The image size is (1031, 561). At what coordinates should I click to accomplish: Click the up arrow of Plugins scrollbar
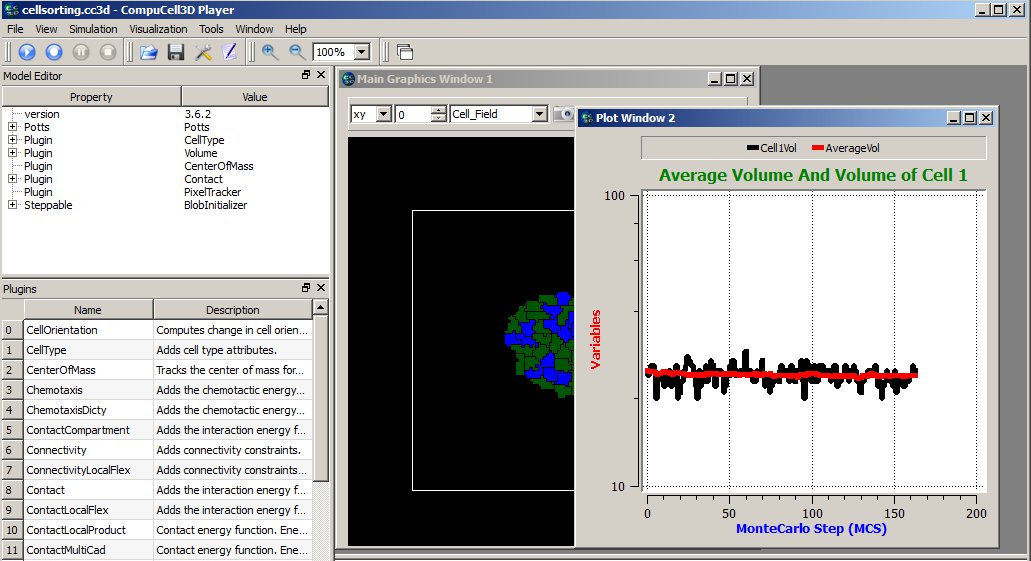coord(320,307)
